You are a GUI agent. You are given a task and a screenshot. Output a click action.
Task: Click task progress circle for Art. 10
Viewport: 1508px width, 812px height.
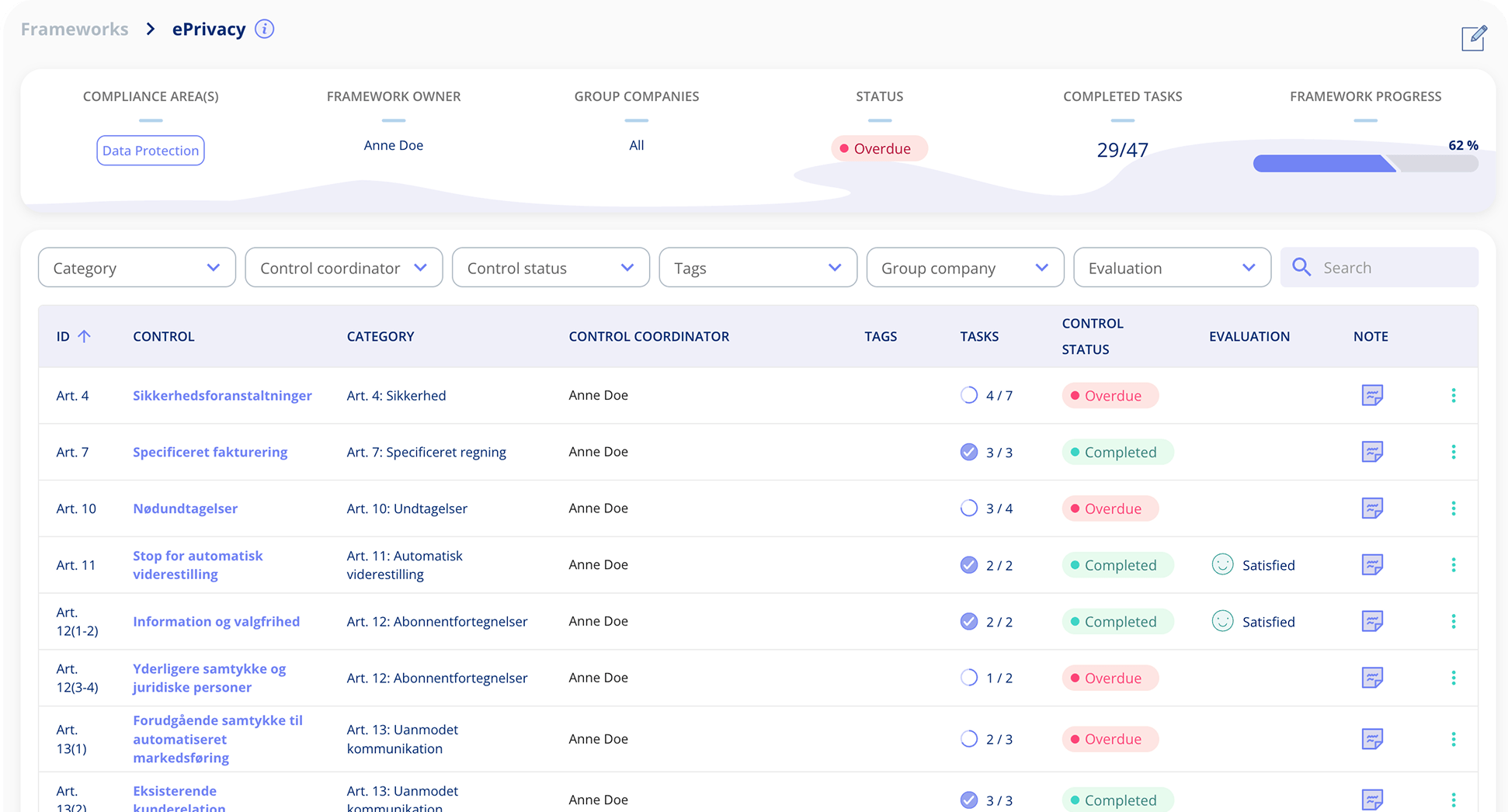pos(968,508)
